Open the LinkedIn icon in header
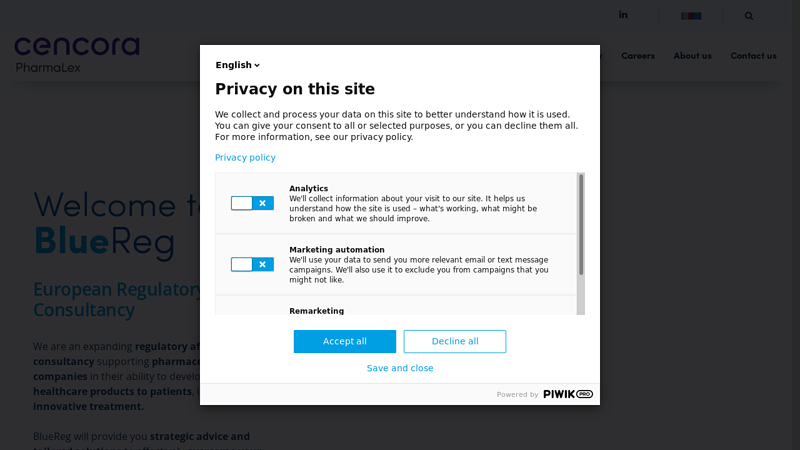800x450 pixels. click(x=623, y=15)
